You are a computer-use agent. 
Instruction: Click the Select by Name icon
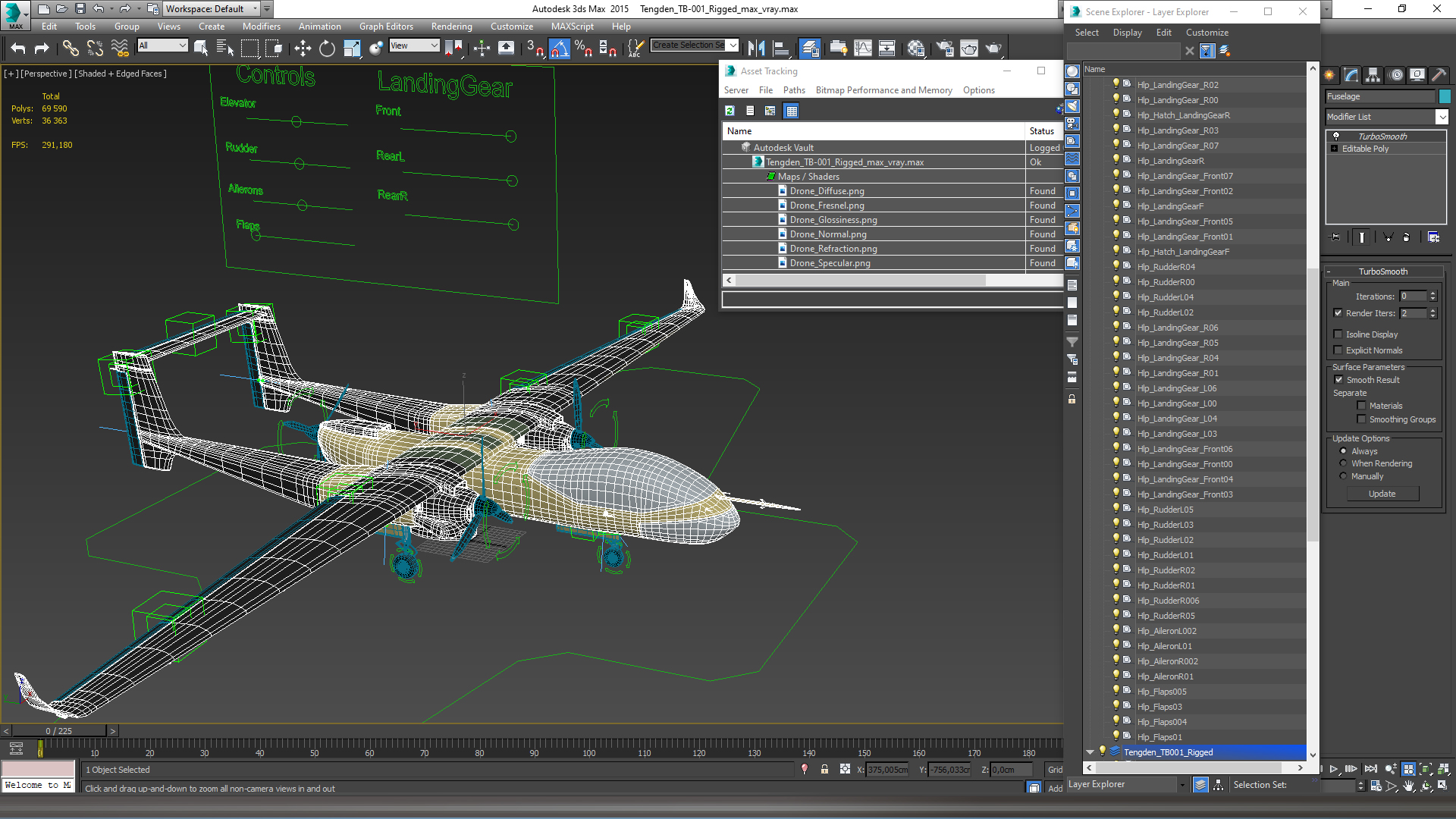(x=225, y=49)
